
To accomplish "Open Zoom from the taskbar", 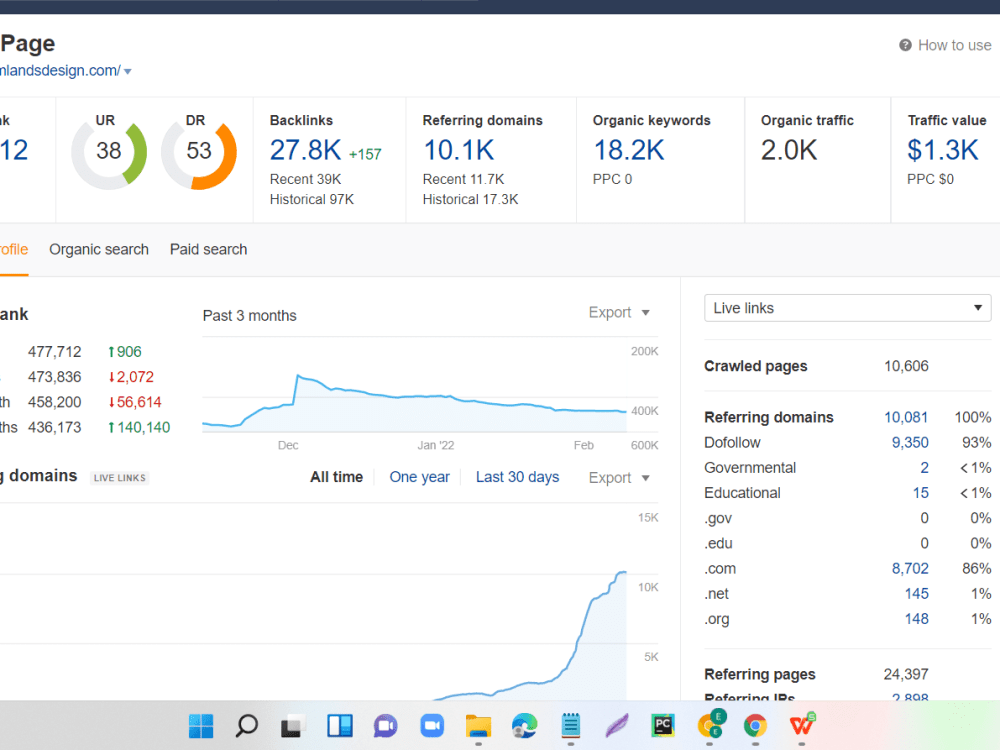I will [x=432, y=726].
